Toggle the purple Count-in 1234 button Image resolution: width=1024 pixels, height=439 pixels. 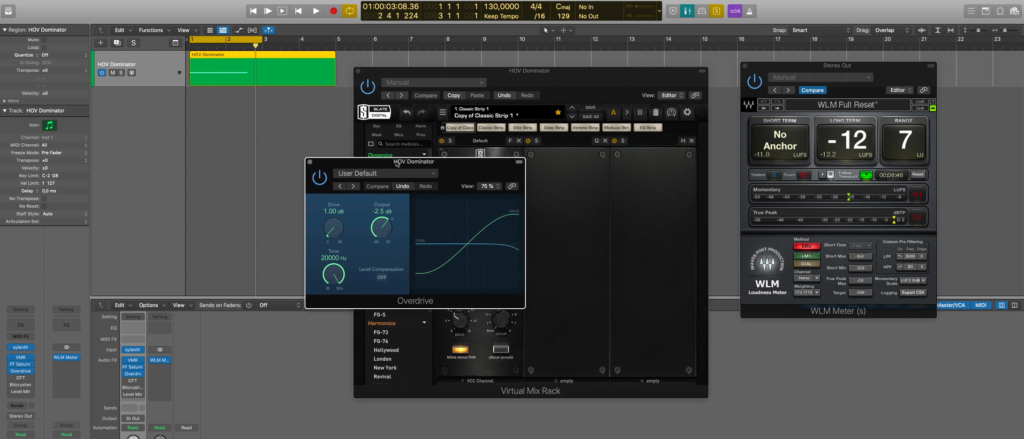pos(735,11)
